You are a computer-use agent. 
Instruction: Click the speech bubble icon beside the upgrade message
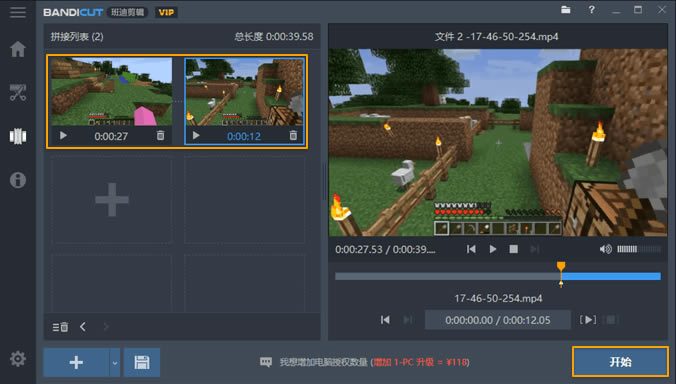(x=266, y=362)
